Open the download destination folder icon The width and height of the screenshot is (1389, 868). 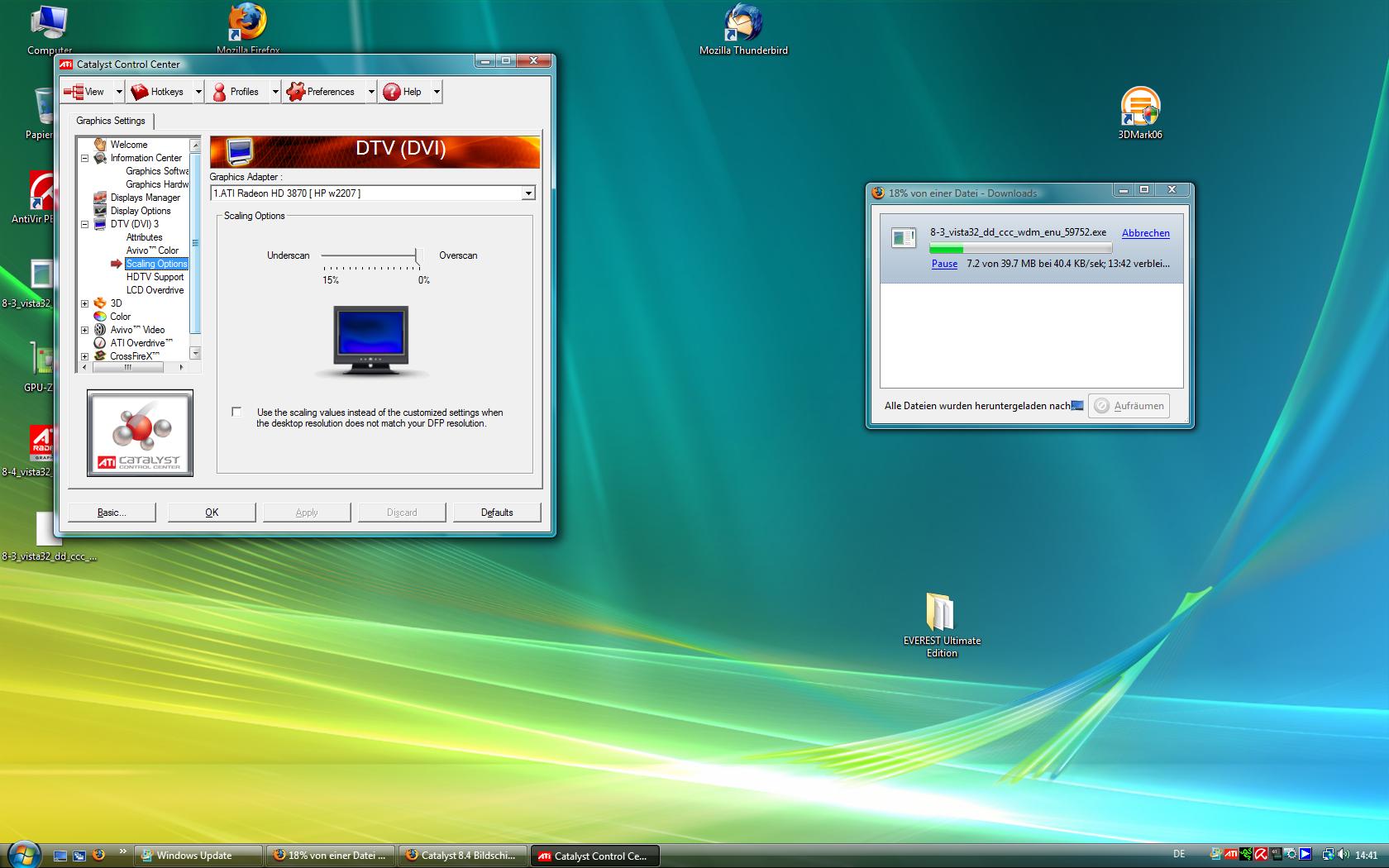(x=1077, y=405)
